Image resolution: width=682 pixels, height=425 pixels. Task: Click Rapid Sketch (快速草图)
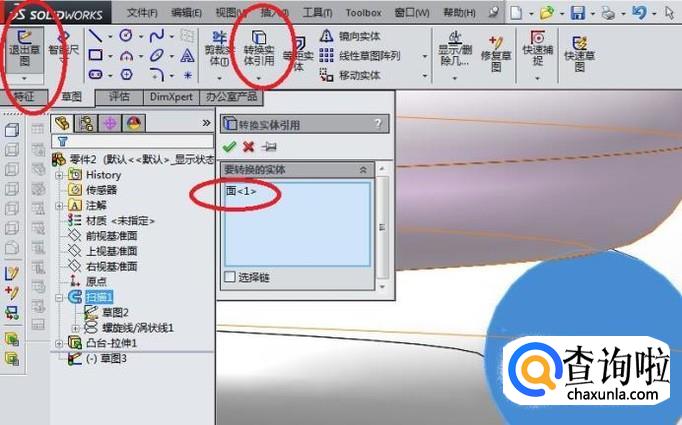pos(579,53)
